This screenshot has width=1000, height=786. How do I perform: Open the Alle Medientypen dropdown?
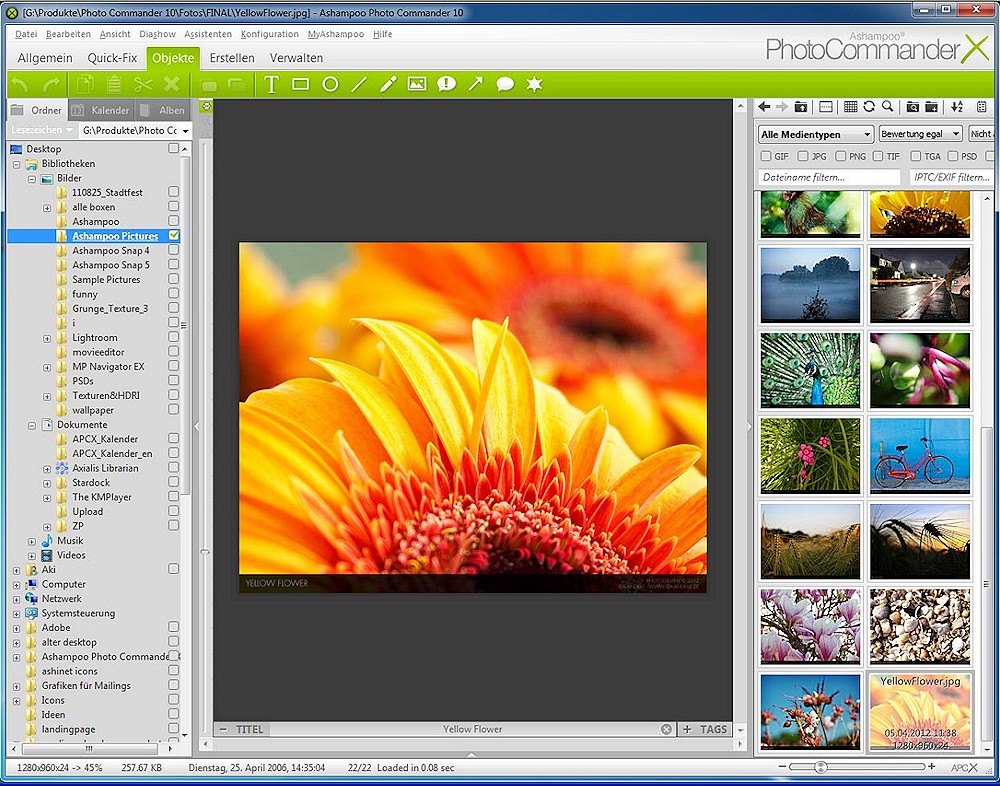[815, 134]
